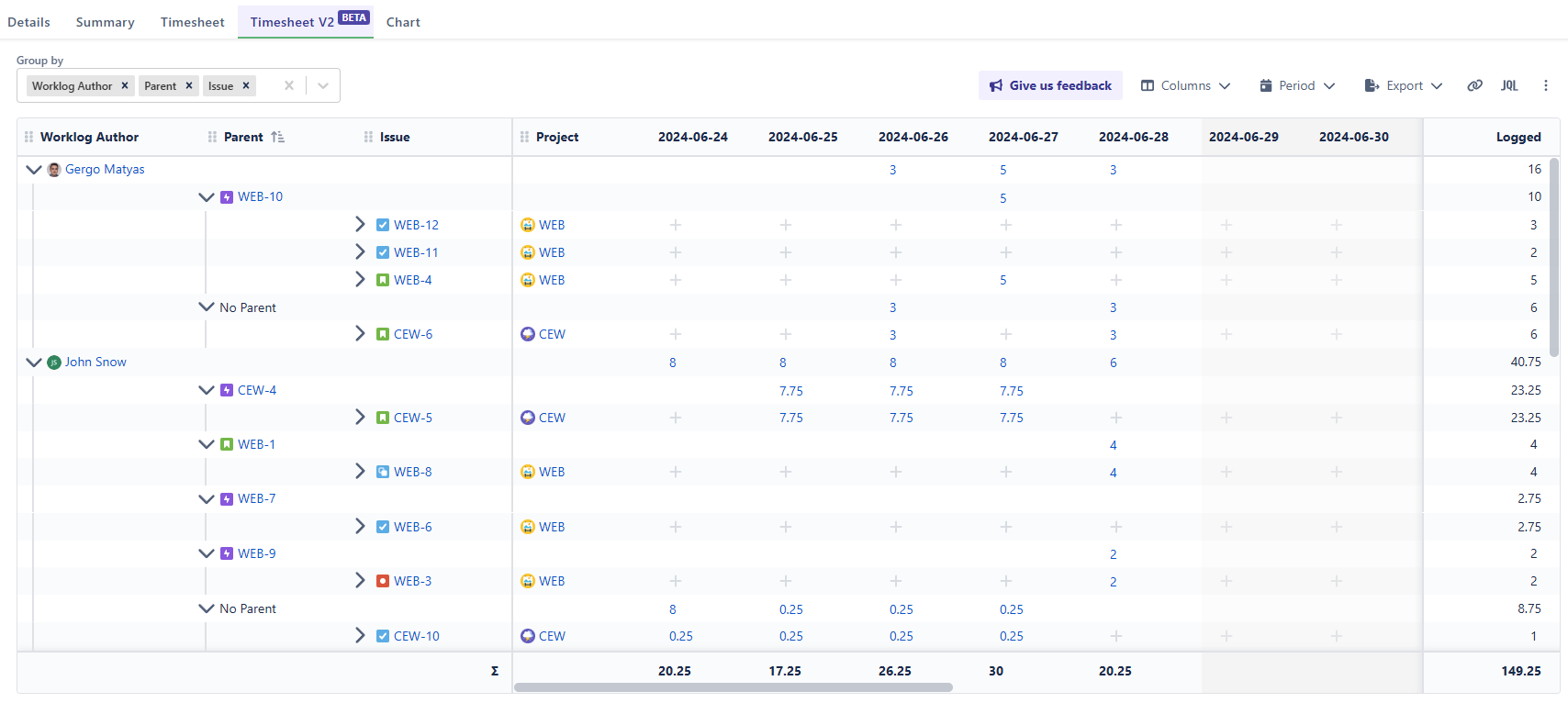Add worklog for WEB-11 on 2024-06-26
The image size is (1568, 703).
coord(895,252)
